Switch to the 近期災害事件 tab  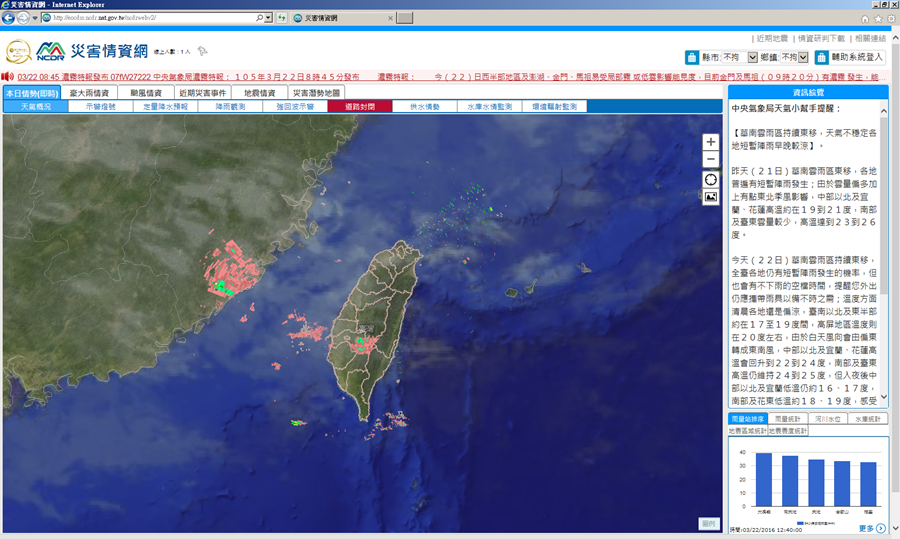203,93
